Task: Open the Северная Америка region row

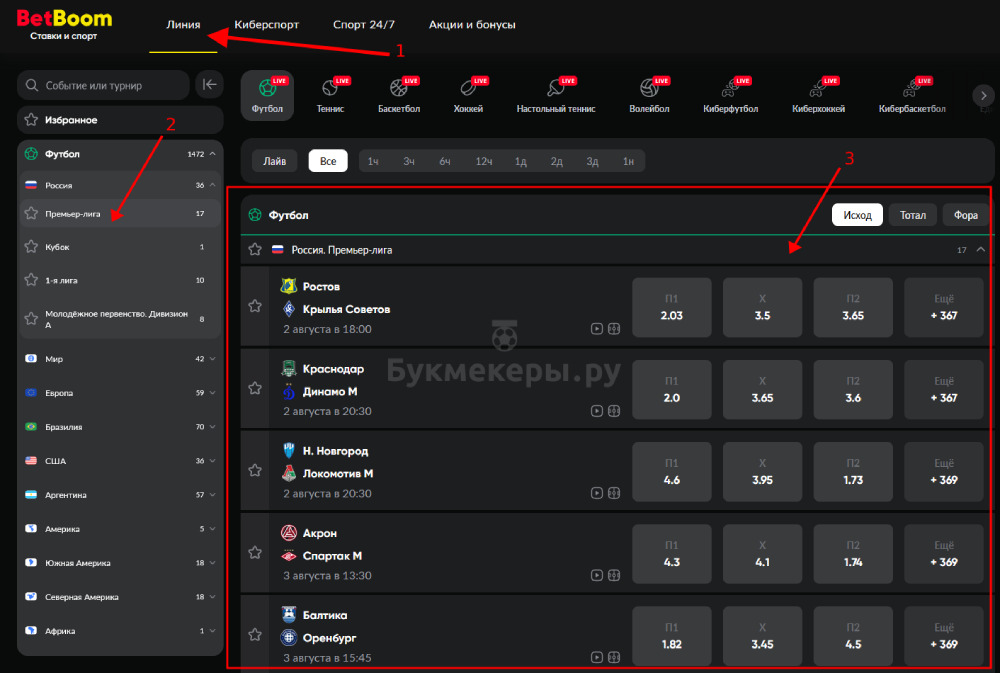Action: click(x=121, y=596)
